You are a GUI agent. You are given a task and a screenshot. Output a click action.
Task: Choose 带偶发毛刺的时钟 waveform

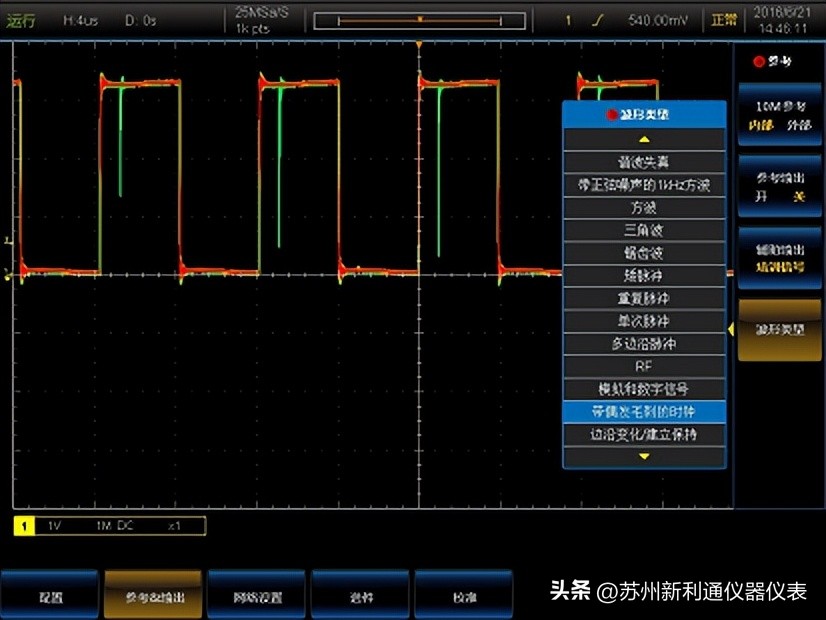click(644, 410)
